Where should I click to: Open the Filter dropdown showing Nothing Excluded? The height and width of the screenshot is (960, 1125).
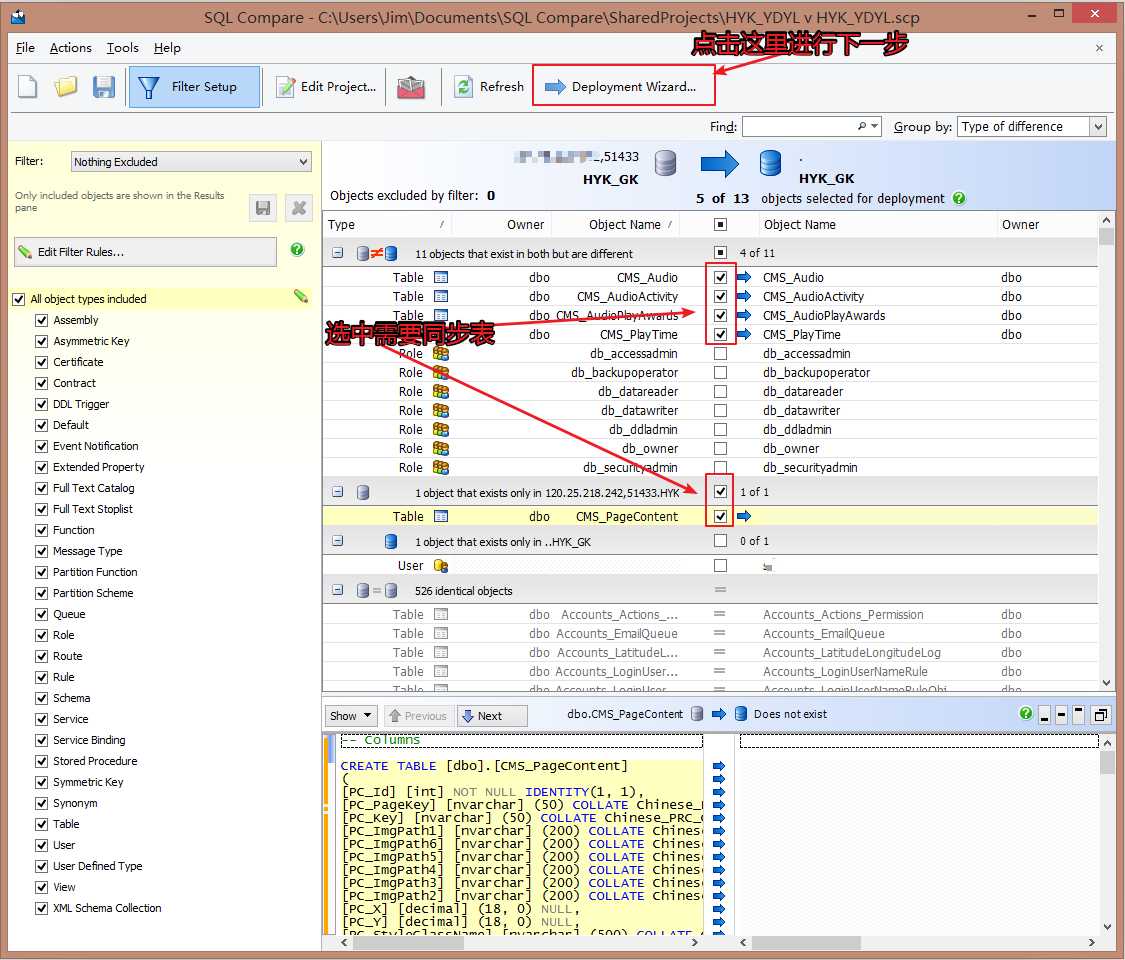click(x=191, y=161)
